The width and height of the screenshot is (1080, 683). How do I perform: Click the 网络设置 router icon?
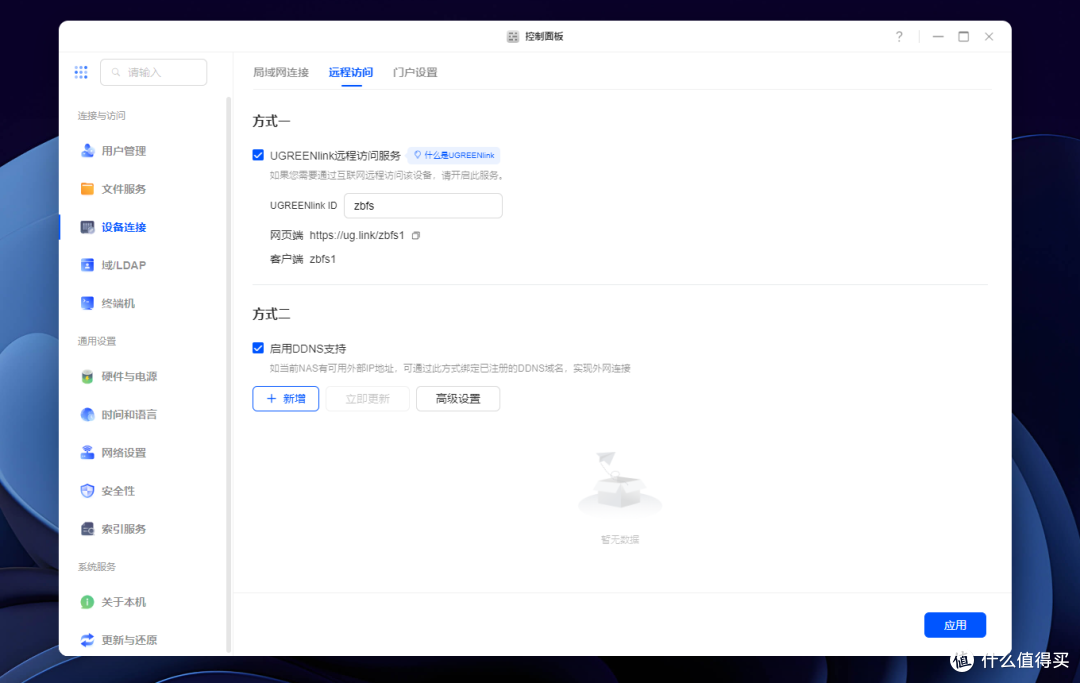point(87,452)
